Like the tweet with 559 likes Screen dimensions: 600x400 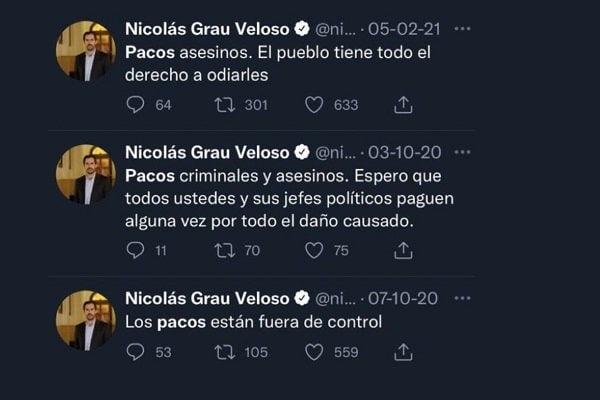pos(314,351)
